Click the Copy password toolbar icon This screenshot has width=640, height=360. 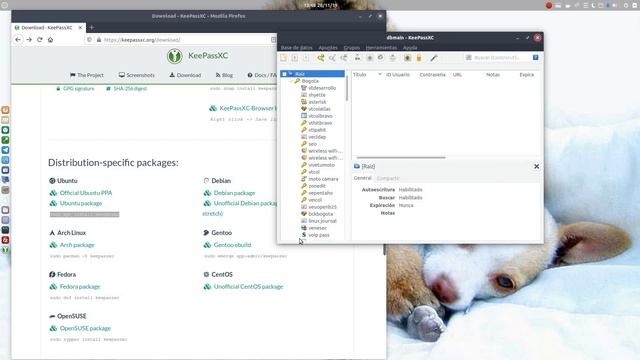369,58
